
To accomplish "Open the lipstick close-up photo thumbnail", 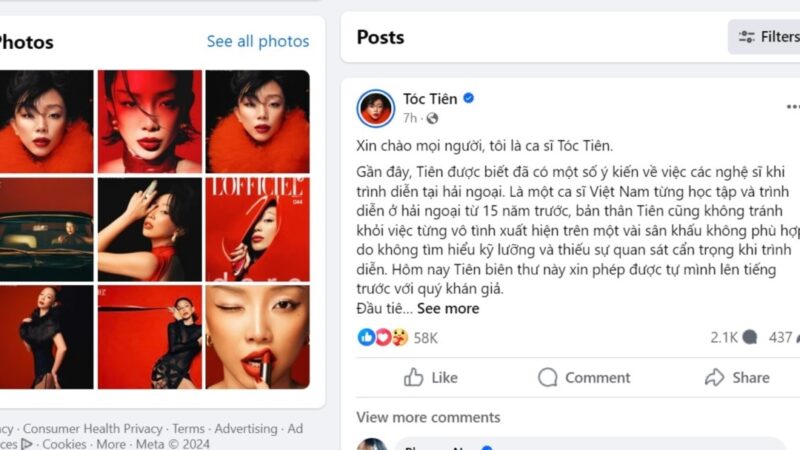I will point(258,337).
